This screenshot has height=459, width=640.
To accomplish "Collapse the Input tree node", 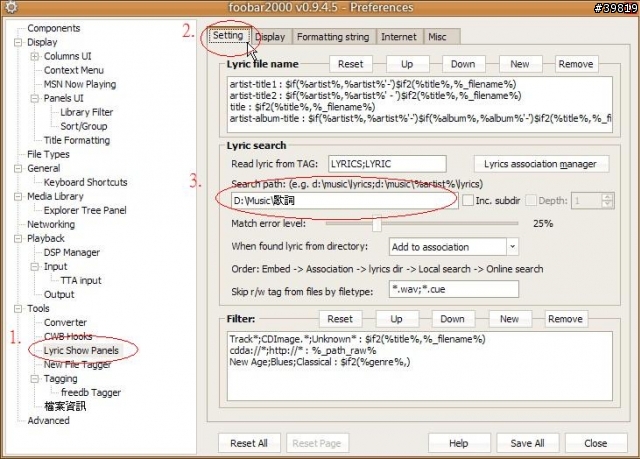I will (35, 267).
